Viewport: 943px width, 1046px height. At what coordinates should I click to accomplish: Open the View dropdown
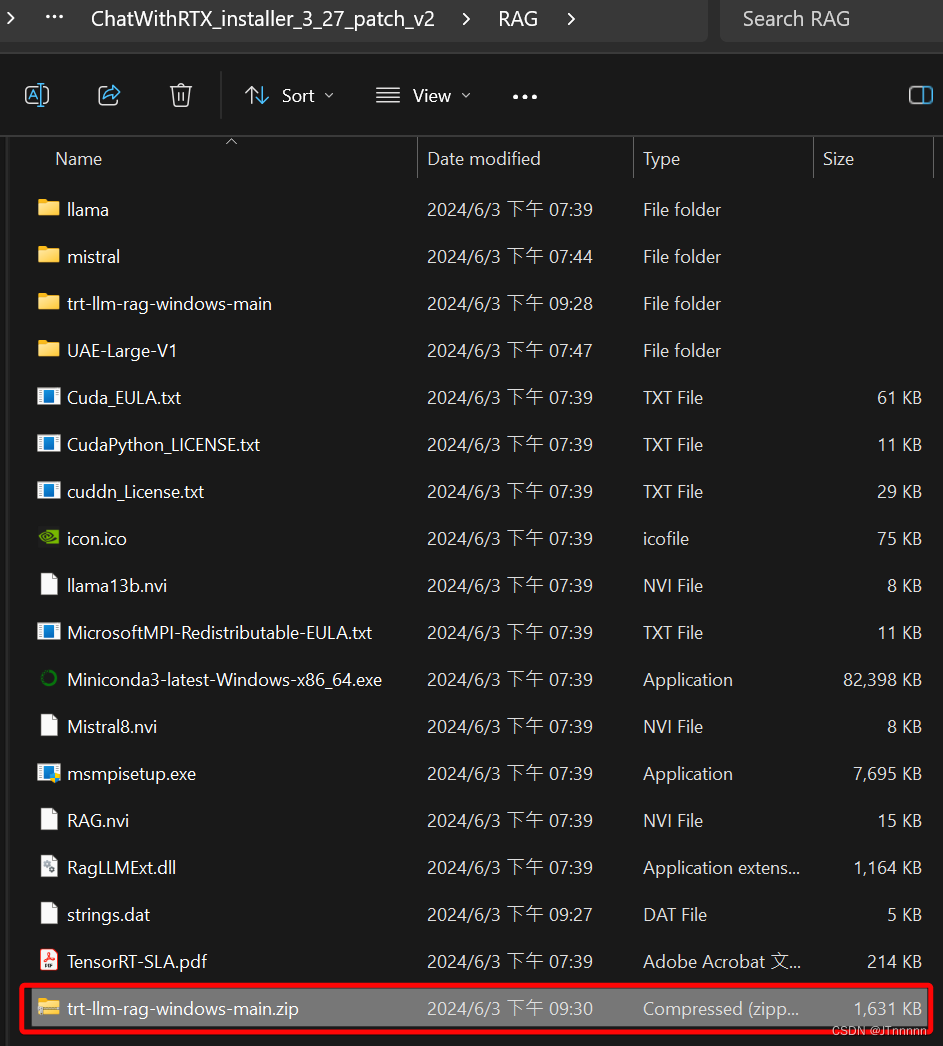423,95
